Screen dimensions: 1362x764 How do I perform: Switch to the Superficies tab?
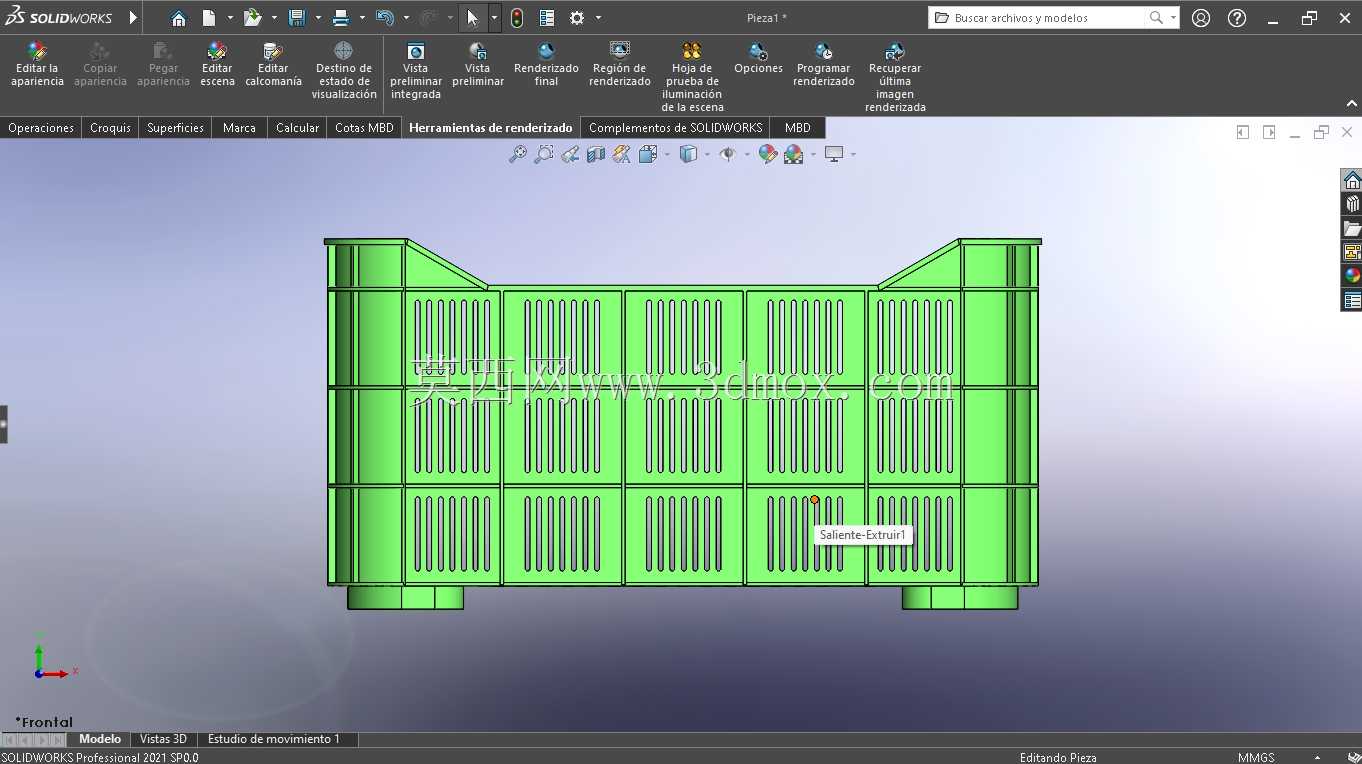pyautogui.click(x=175, y=128)
